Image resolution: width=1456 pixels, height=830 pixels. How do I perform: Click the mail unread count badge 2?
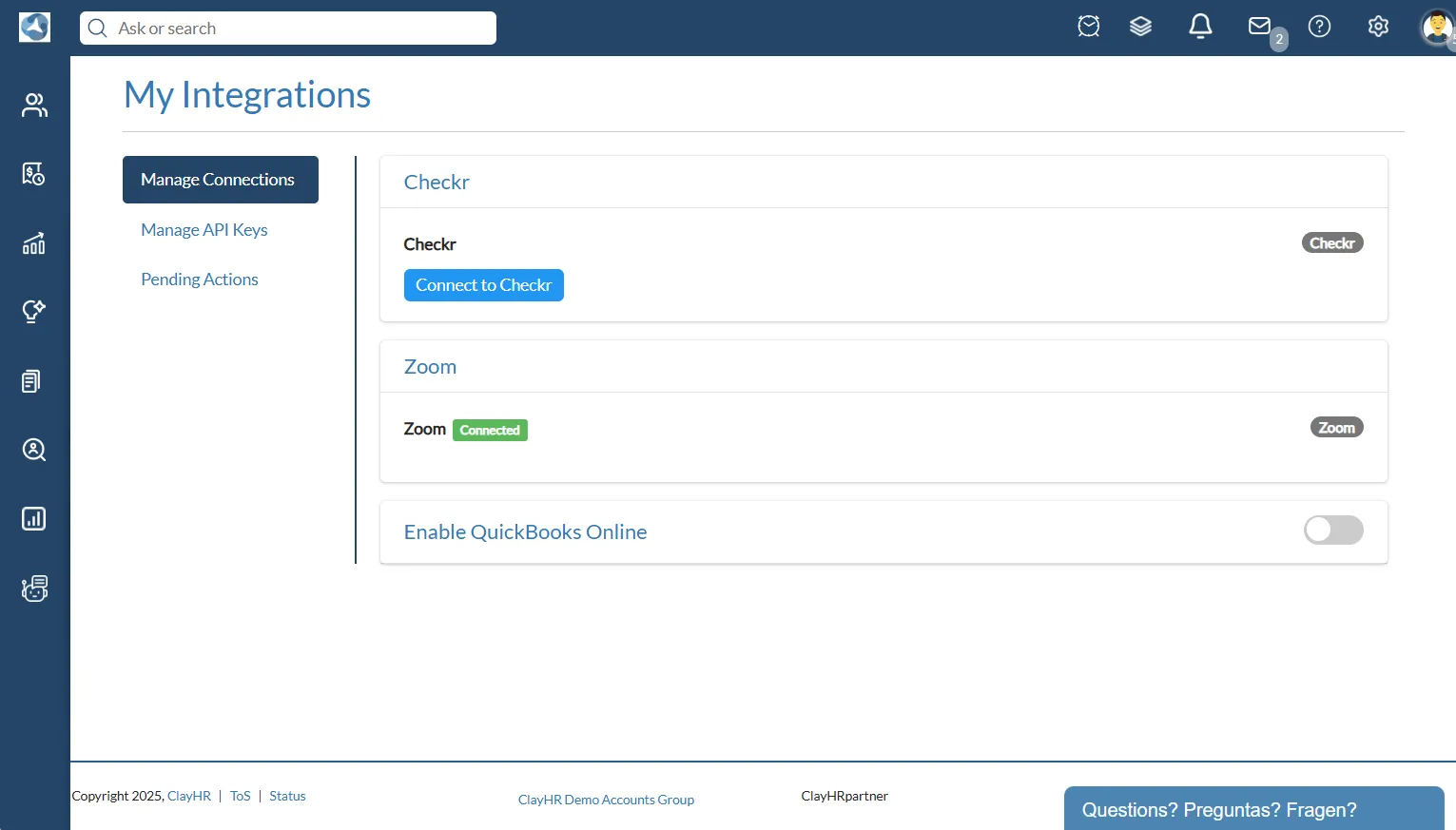click(1279, 40)
